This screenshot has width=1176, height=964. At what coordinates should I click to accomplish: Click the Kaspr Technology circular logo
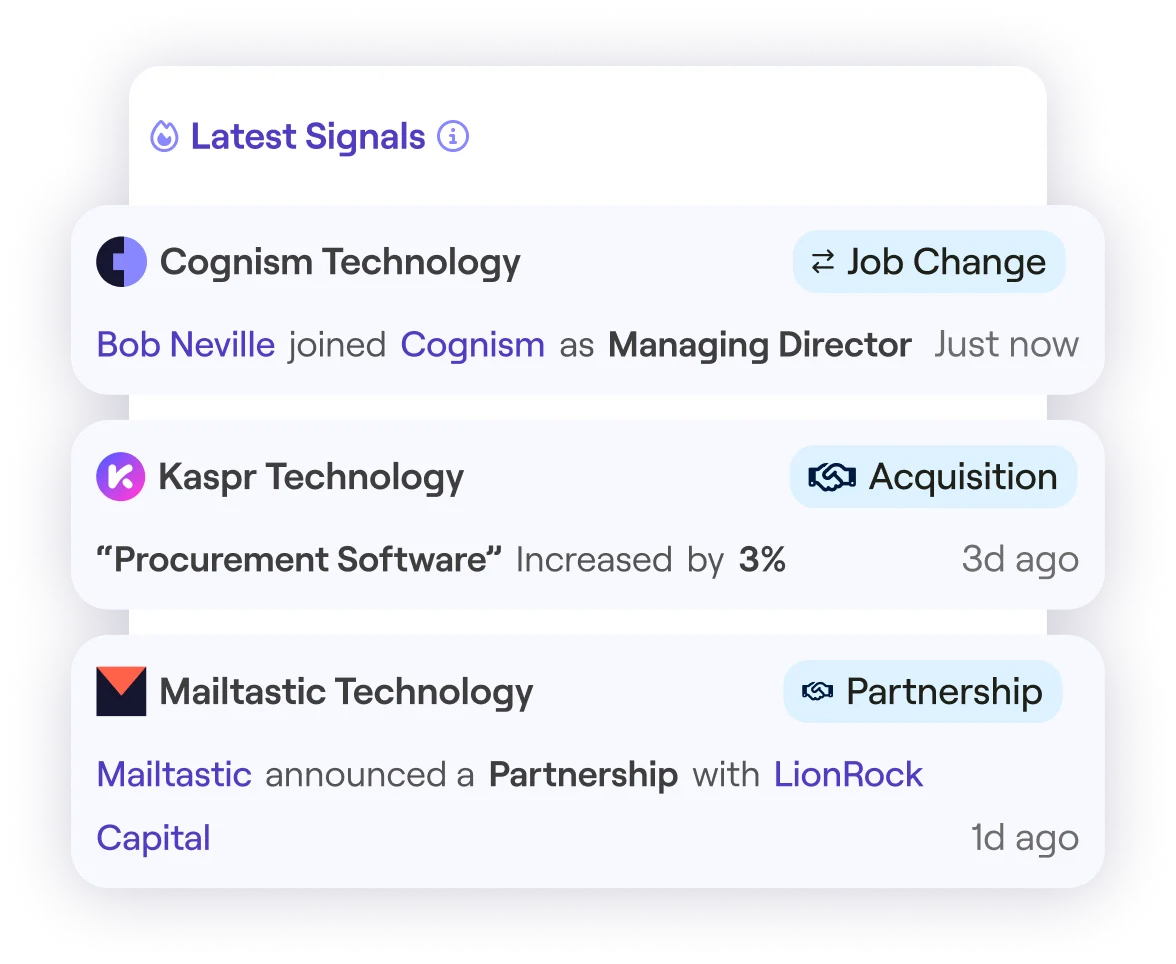(122, 477)
